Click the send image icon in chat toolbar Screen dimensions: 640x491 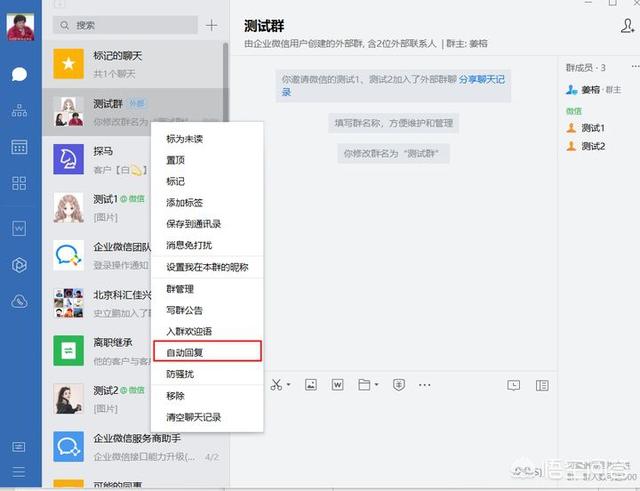click(x=311, y=384)
